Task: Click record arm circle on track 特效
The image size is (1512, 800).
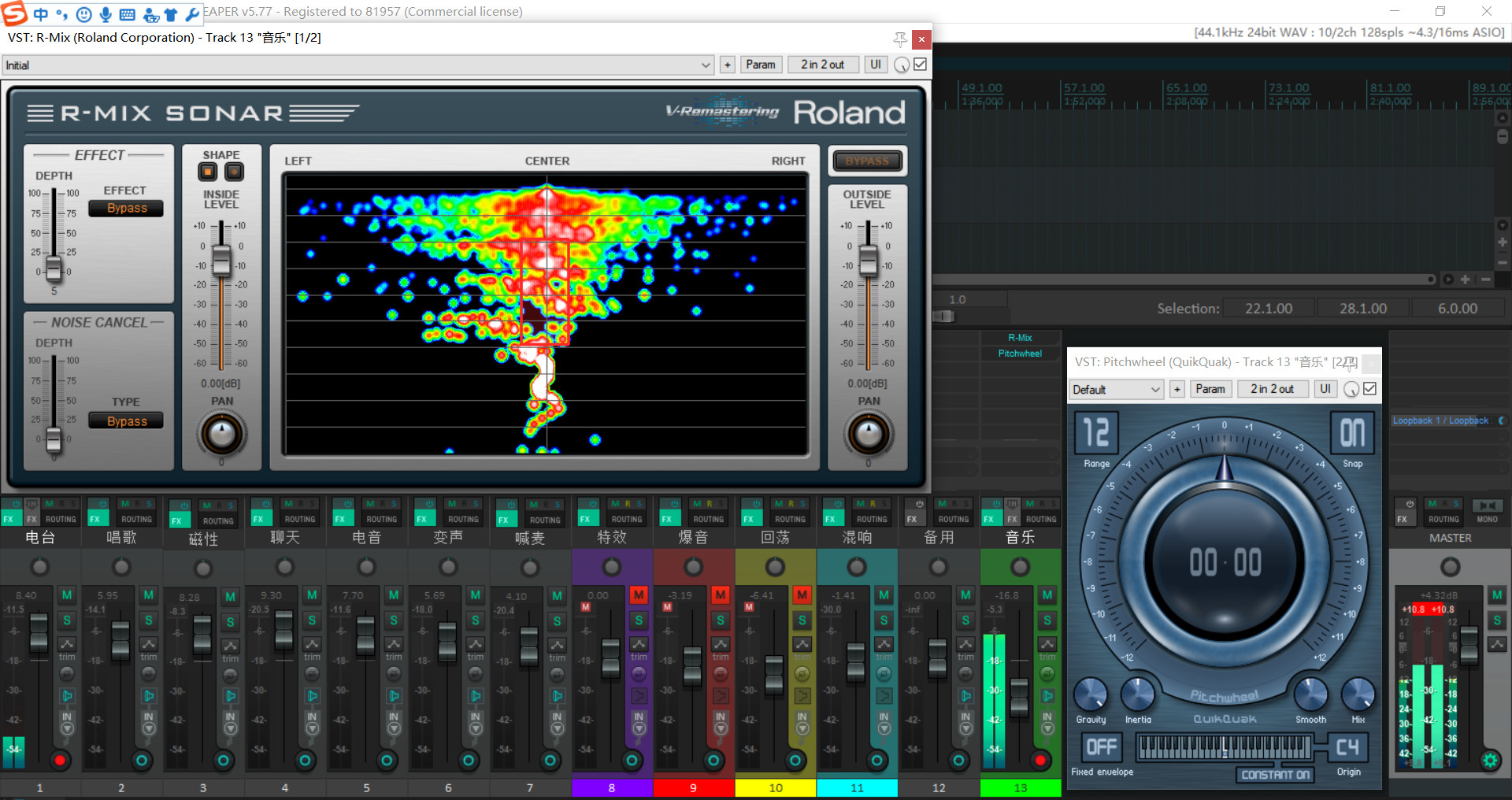Action: (x=632, y=760)
